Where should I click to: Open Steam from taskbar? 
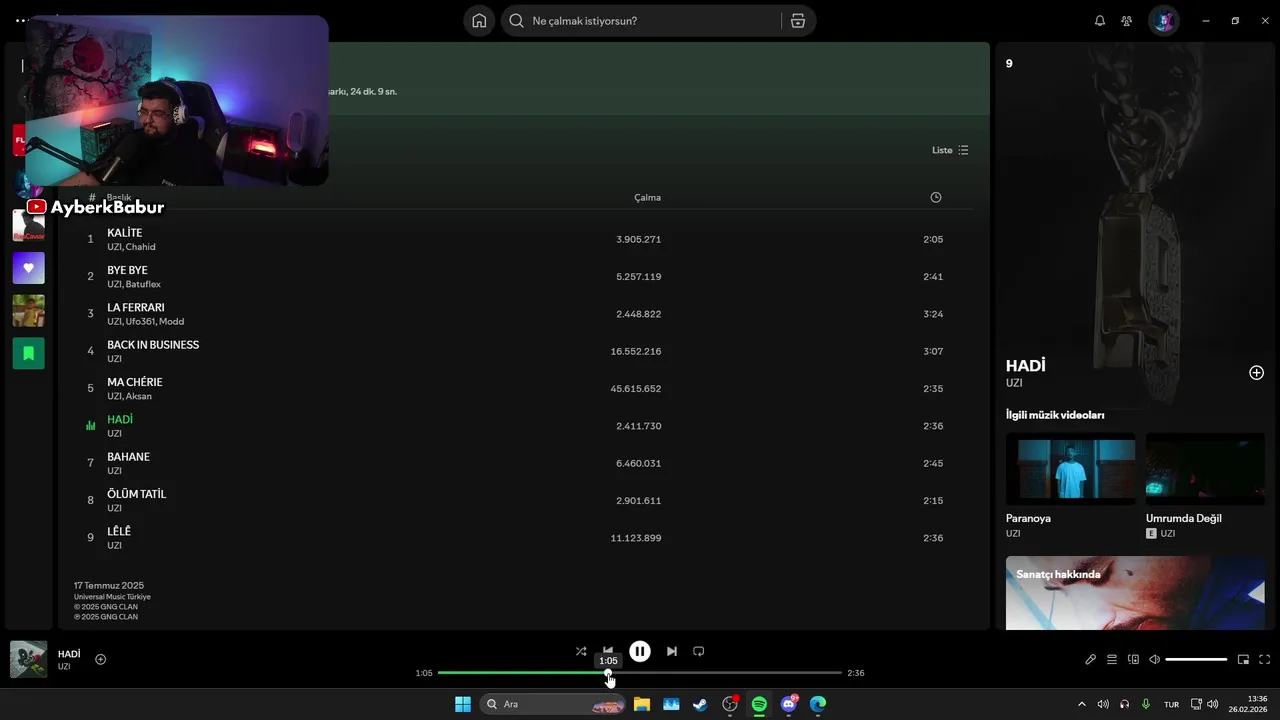pyautogui.click(x=700, y=704)
